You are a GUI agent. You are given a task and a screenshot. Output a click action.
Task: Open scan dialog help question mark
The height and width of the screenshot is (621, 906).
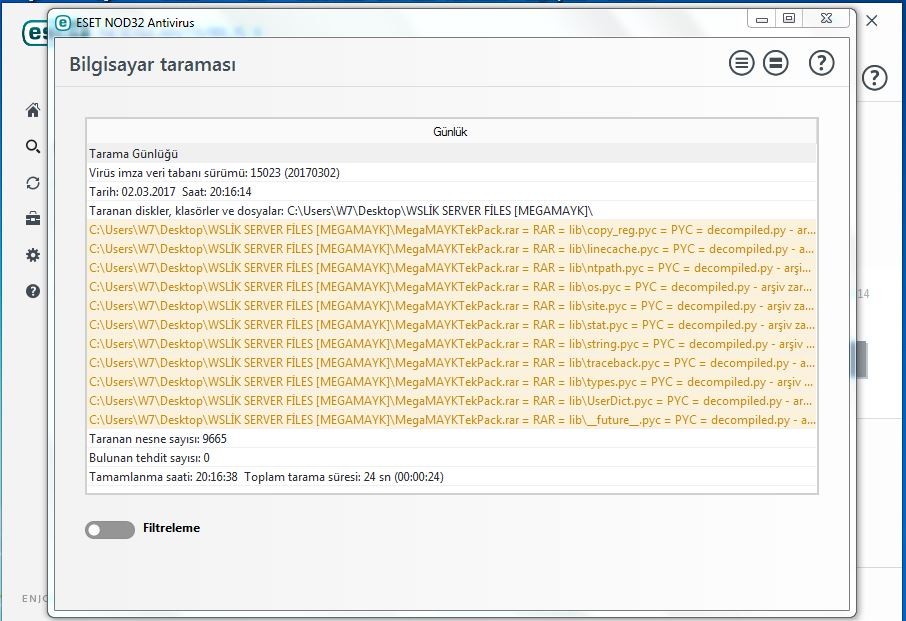pyautogui.click(x=821, y=63)
